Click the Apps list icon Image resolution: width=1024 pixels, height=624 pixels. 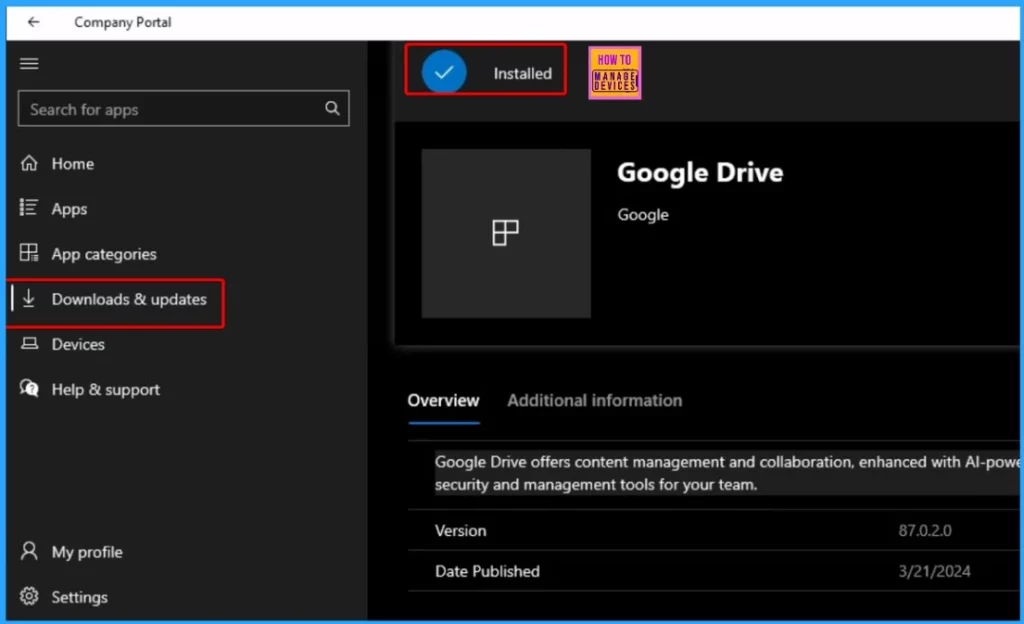coord(29,208)
